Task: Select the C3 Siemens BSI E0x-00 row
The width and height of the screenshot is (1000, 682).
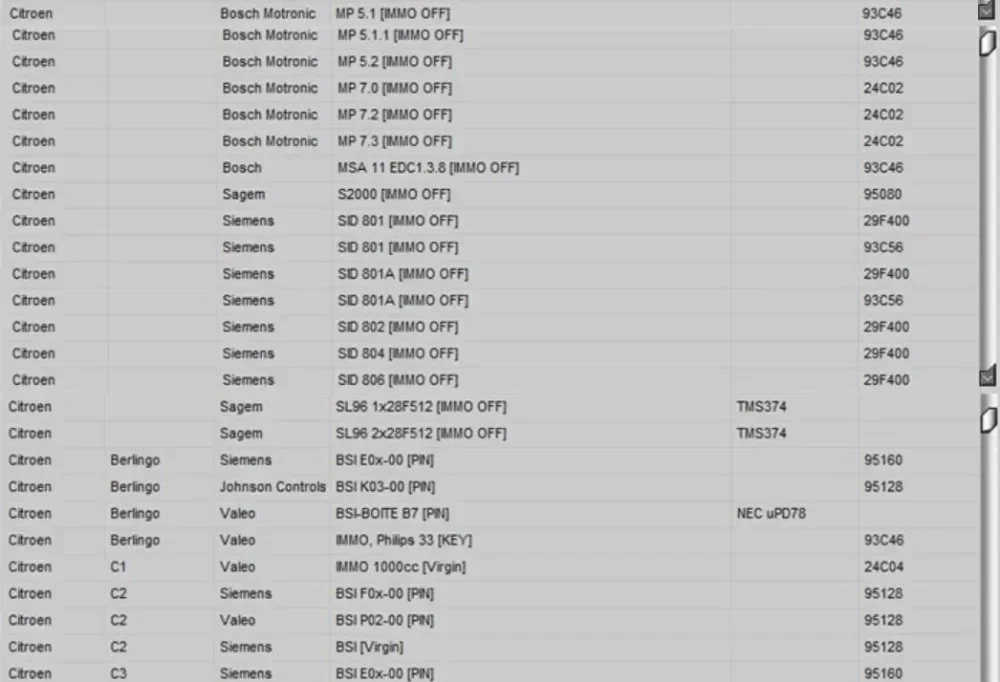Action: [490, 672]
